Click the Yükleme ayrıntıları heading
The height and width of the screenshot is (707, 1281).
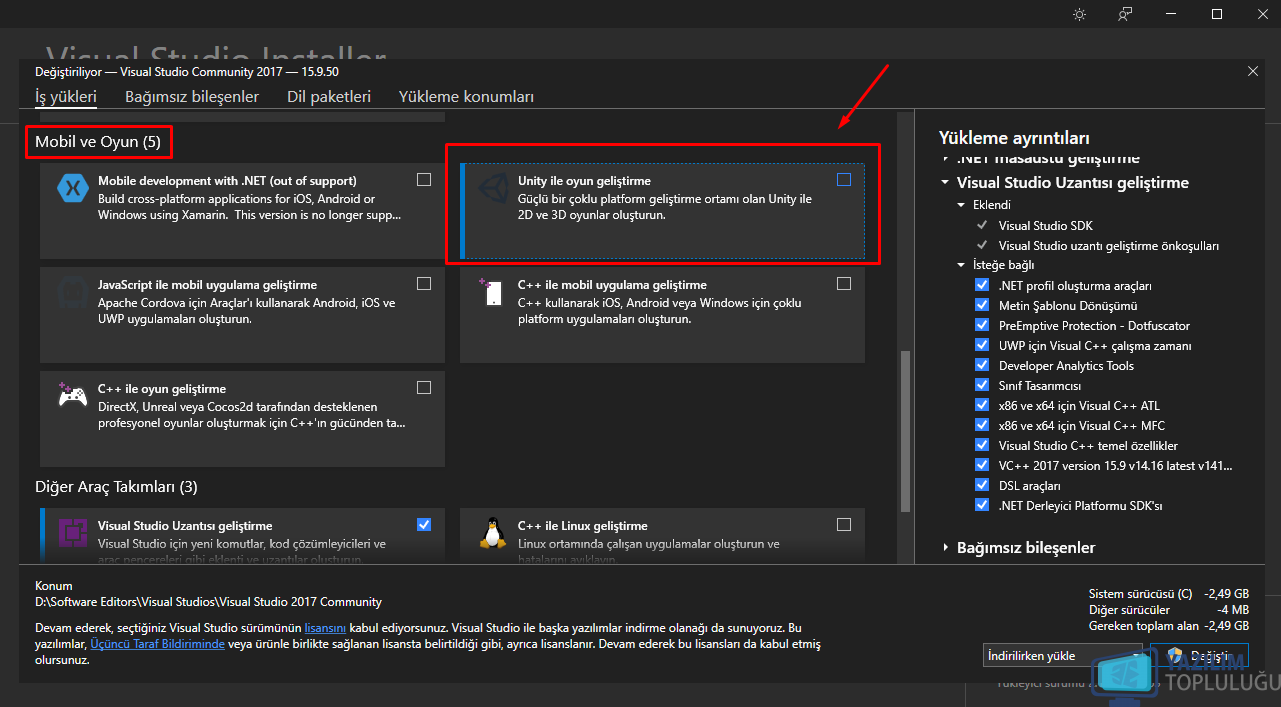[1014, 138]
